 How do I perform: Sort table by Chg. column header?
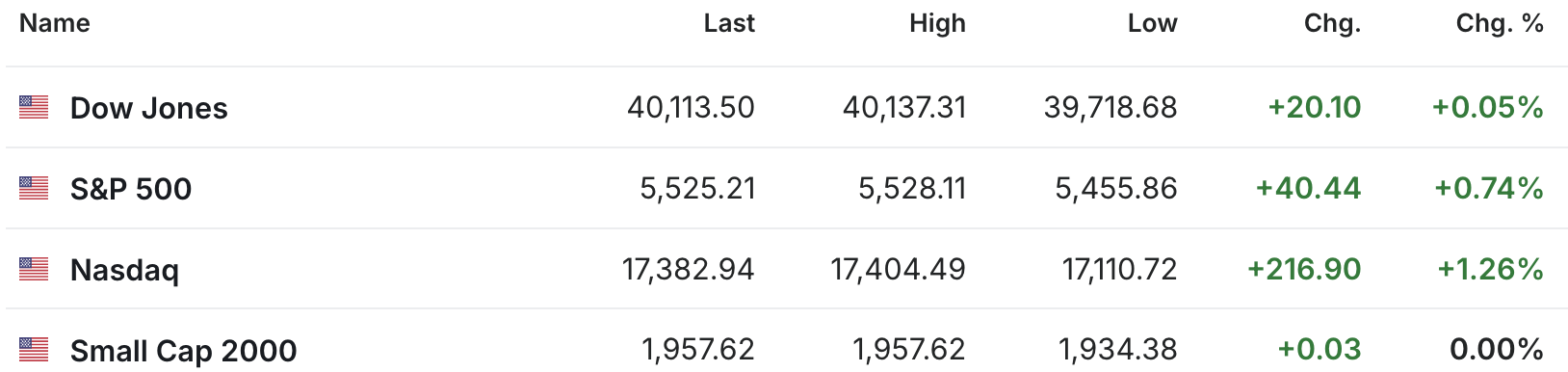(x=1332, y=23)
